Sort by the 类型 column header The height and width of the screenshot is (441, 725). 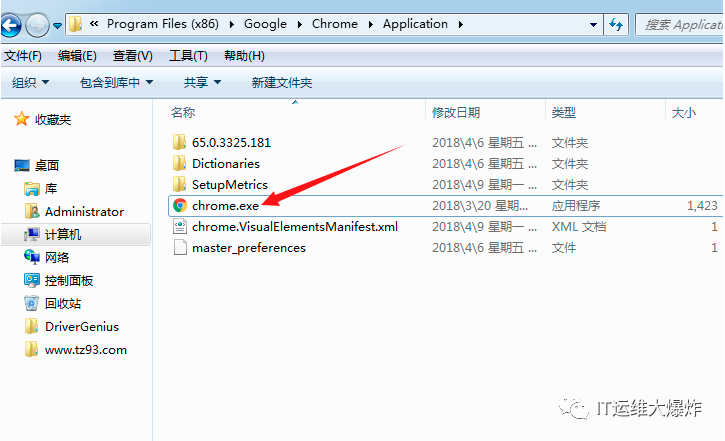(x=564, y=112)
